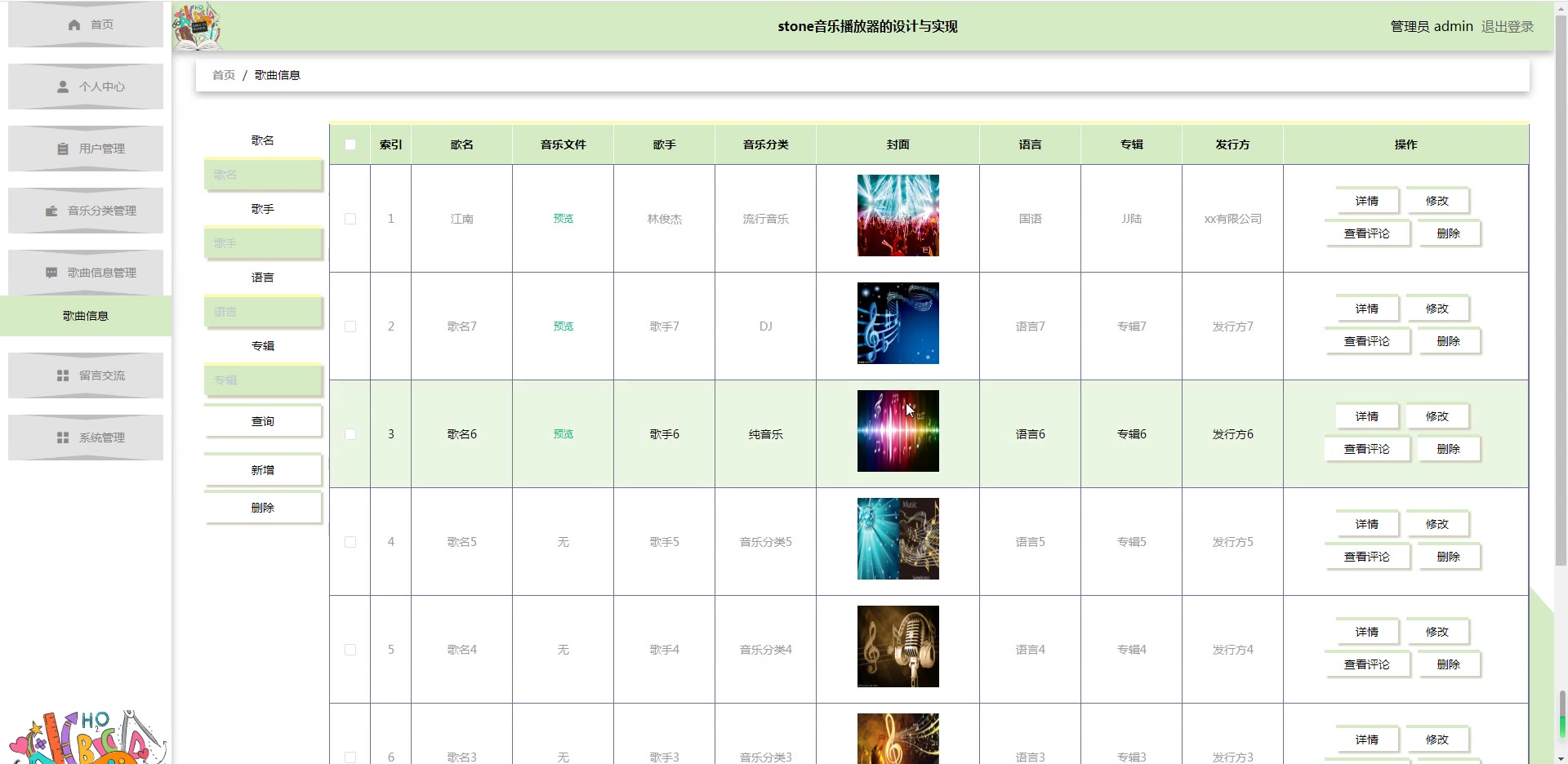
Task: Click 删除 in the 江南 row
Action: 1449,233
